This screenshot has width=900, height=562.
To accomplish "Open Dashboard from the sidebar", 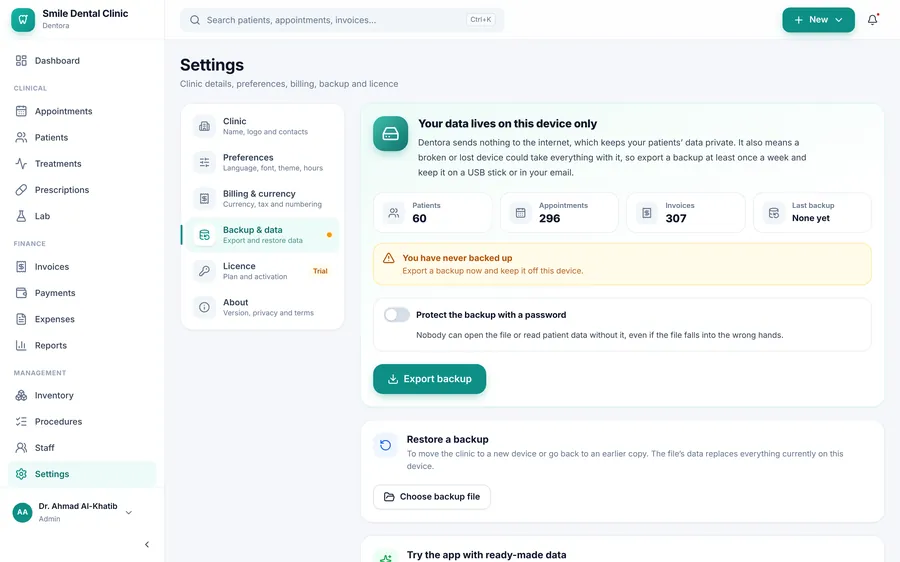I will point(82,61).
